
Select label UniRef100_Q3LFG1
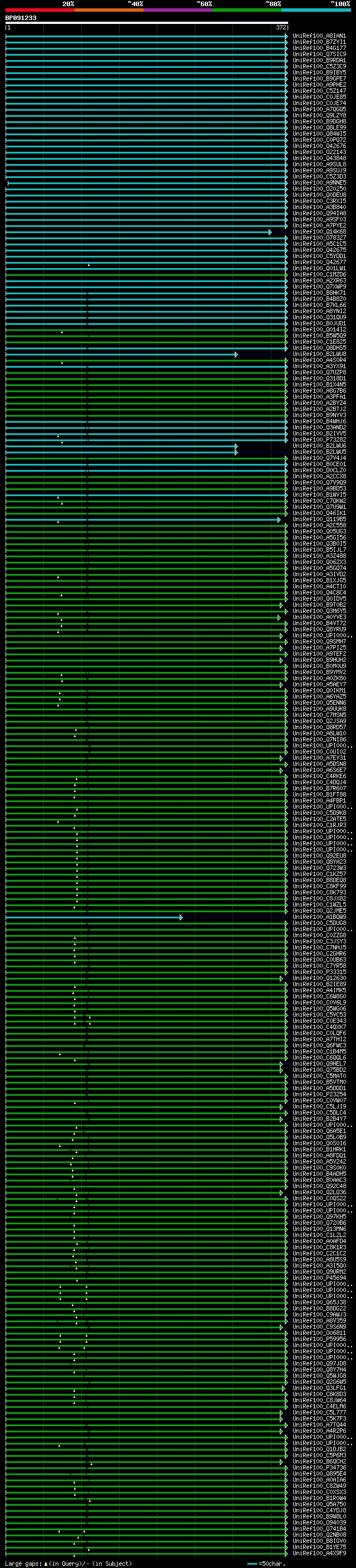(x=319, y=1387)
